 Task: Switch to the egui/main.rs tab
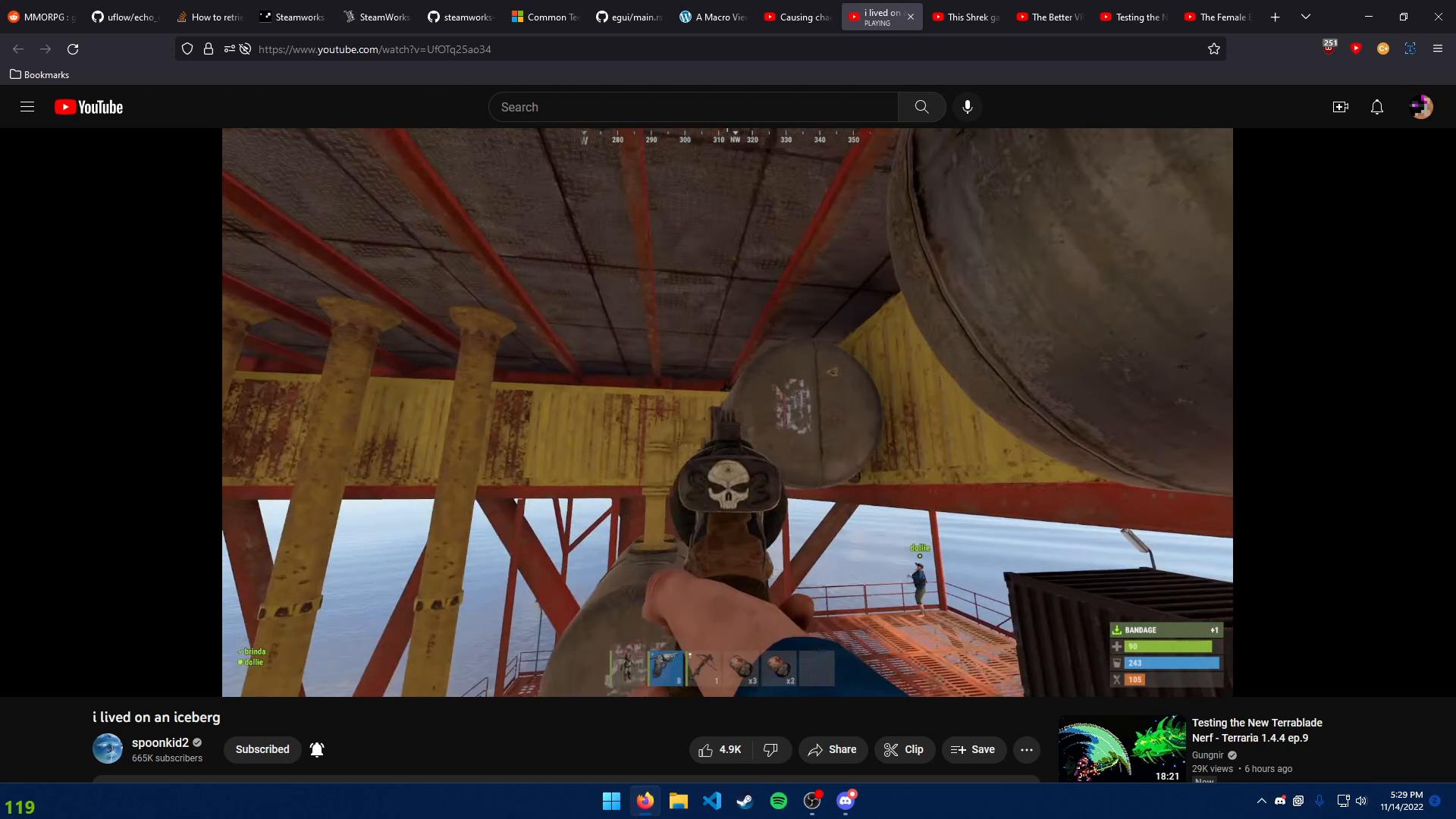point(629,17)
